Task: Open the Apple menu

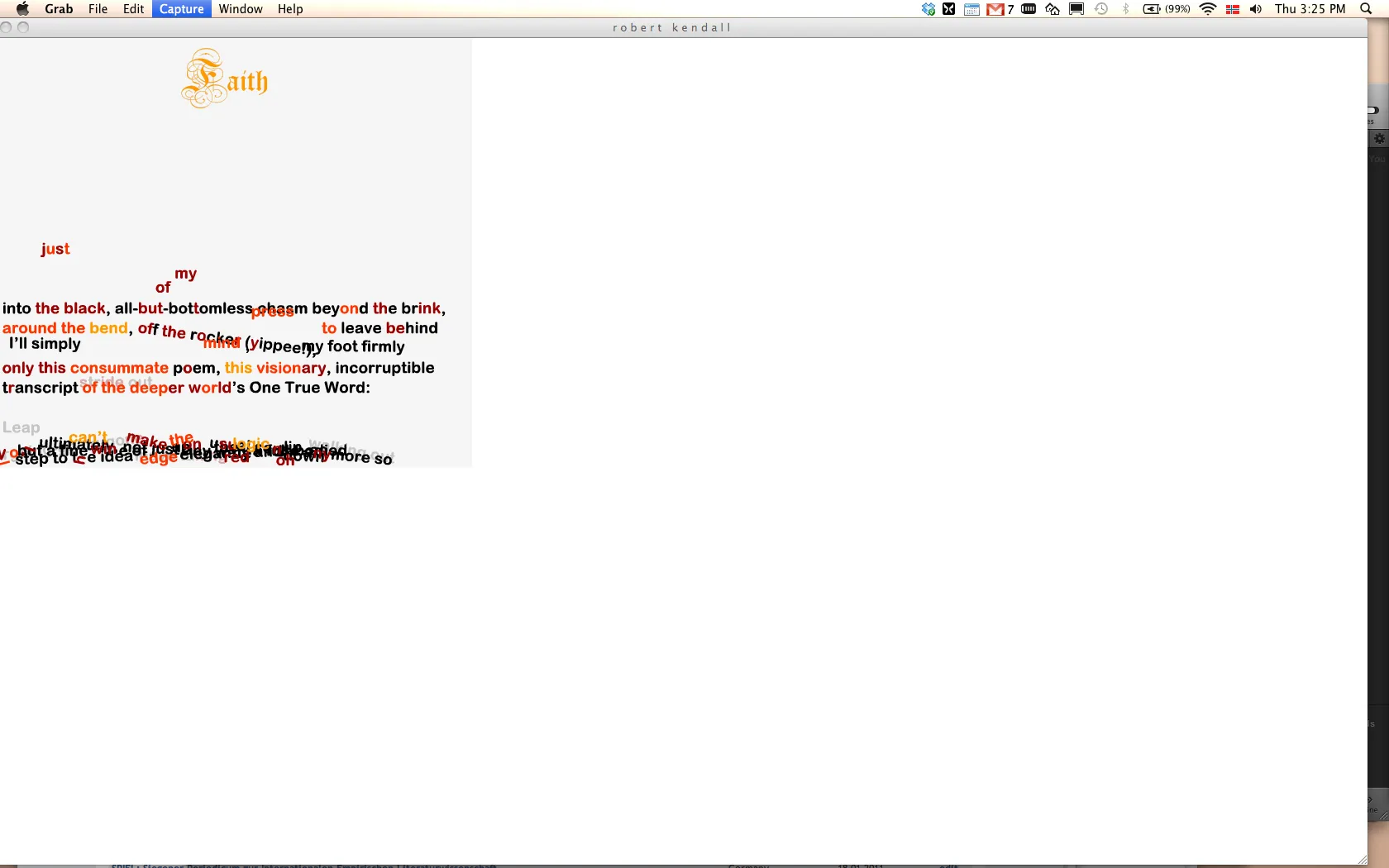Action: tap(22, 9)
